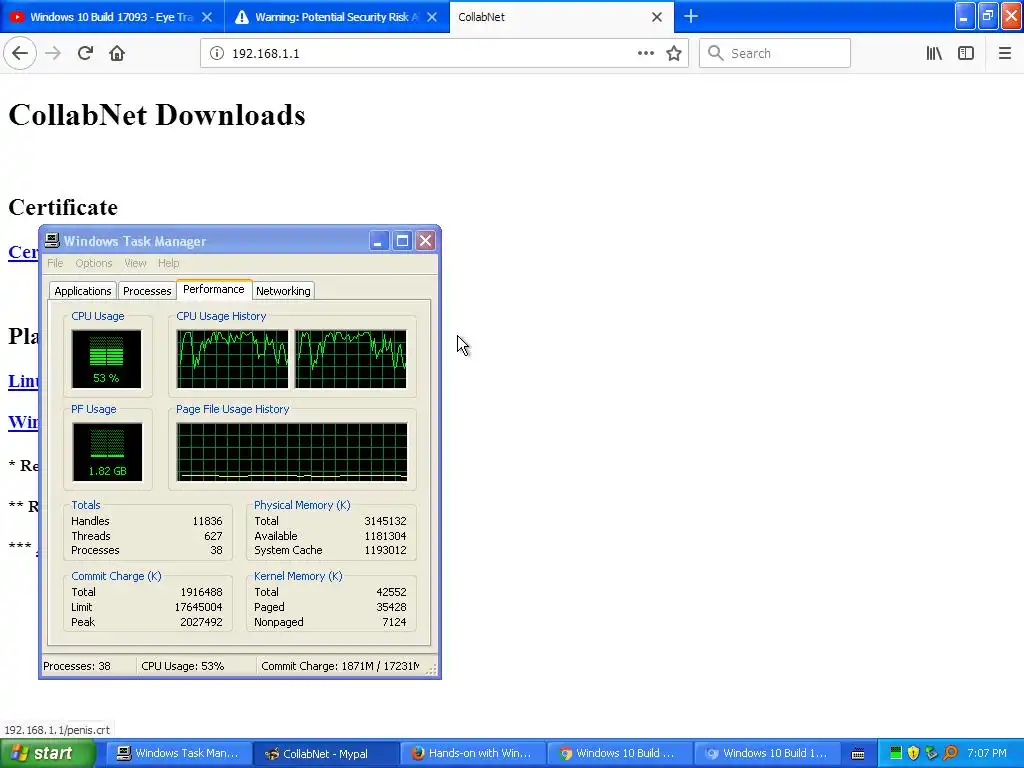Click the Handles value 11836
This screenshot has height=768, width=1024.
[x=207, y=521]
